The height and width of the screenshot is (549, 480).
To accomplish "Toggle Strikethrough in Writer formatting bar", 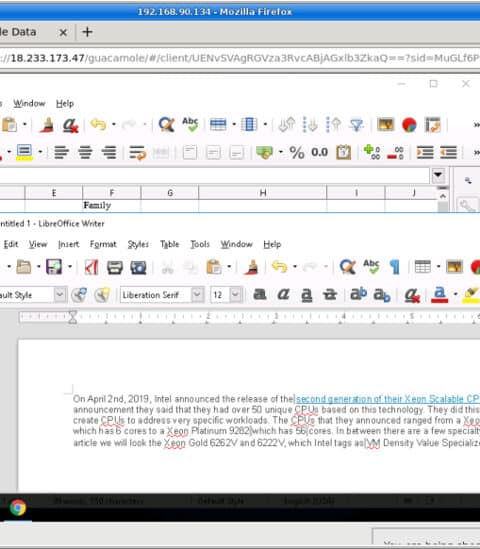I will 330,295.
